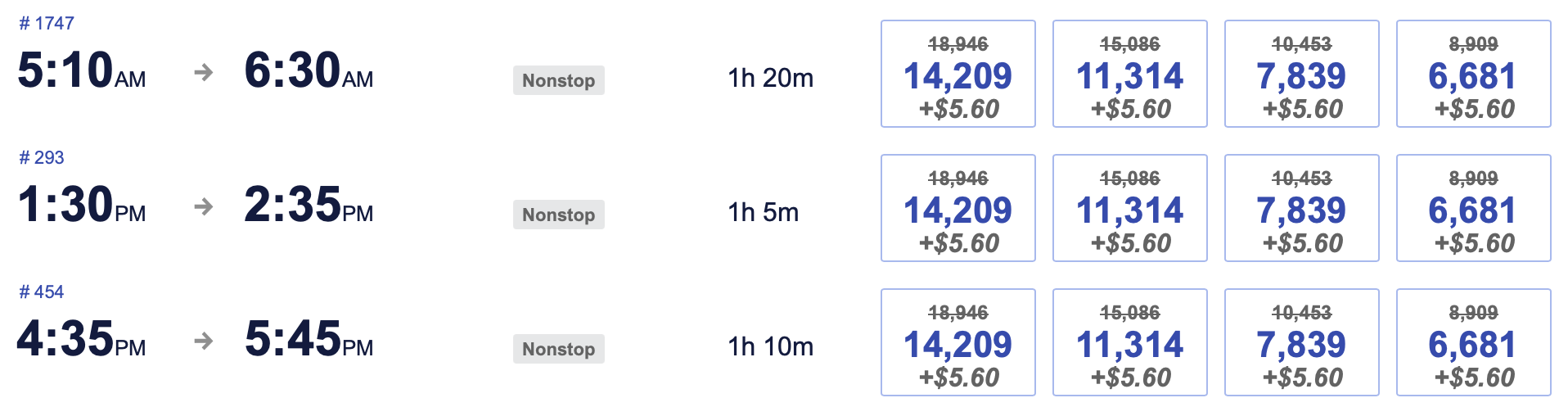Select the 6,681 points fare on flight 293

(x=1473, y=209)
